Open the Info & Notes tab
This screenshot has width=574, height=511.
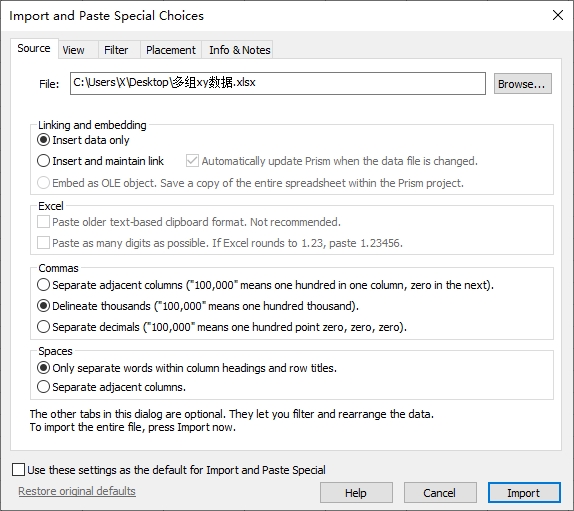pyautogui.click(x=239, y=50)
